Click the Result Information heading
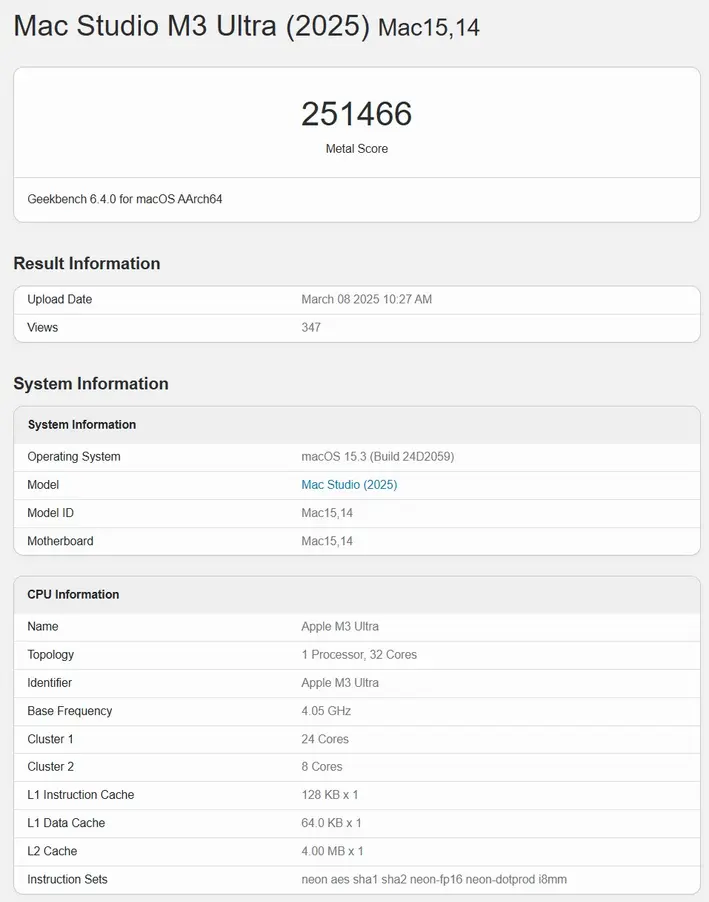This screenshot has height=902, width=709. point(87,263)
